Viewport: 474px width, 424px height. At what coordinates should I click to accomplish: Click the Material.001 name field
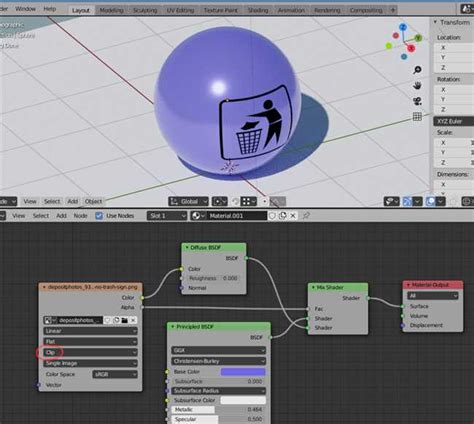pyautogui.click(x=237, y=216)
